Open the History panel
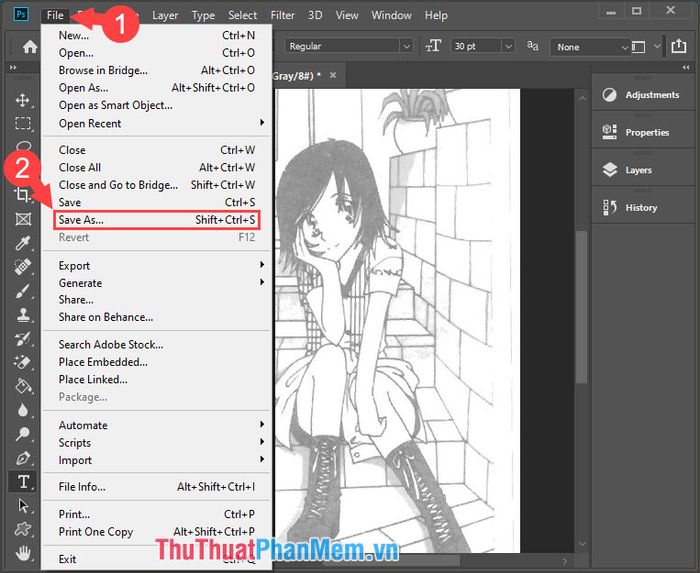The width and height of the screenshot is (700, 573). click(643, 208)
